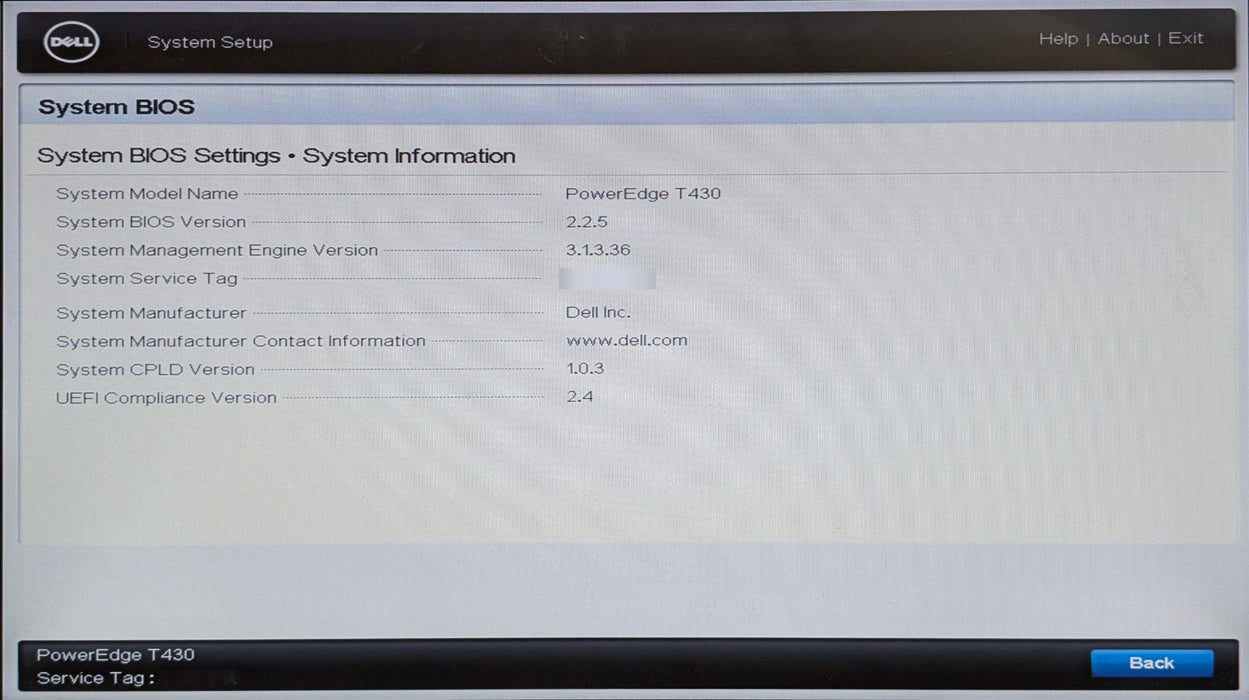Select the System Service Tag label
Viewport: 1249px width, 700px height.
(147, 279)
